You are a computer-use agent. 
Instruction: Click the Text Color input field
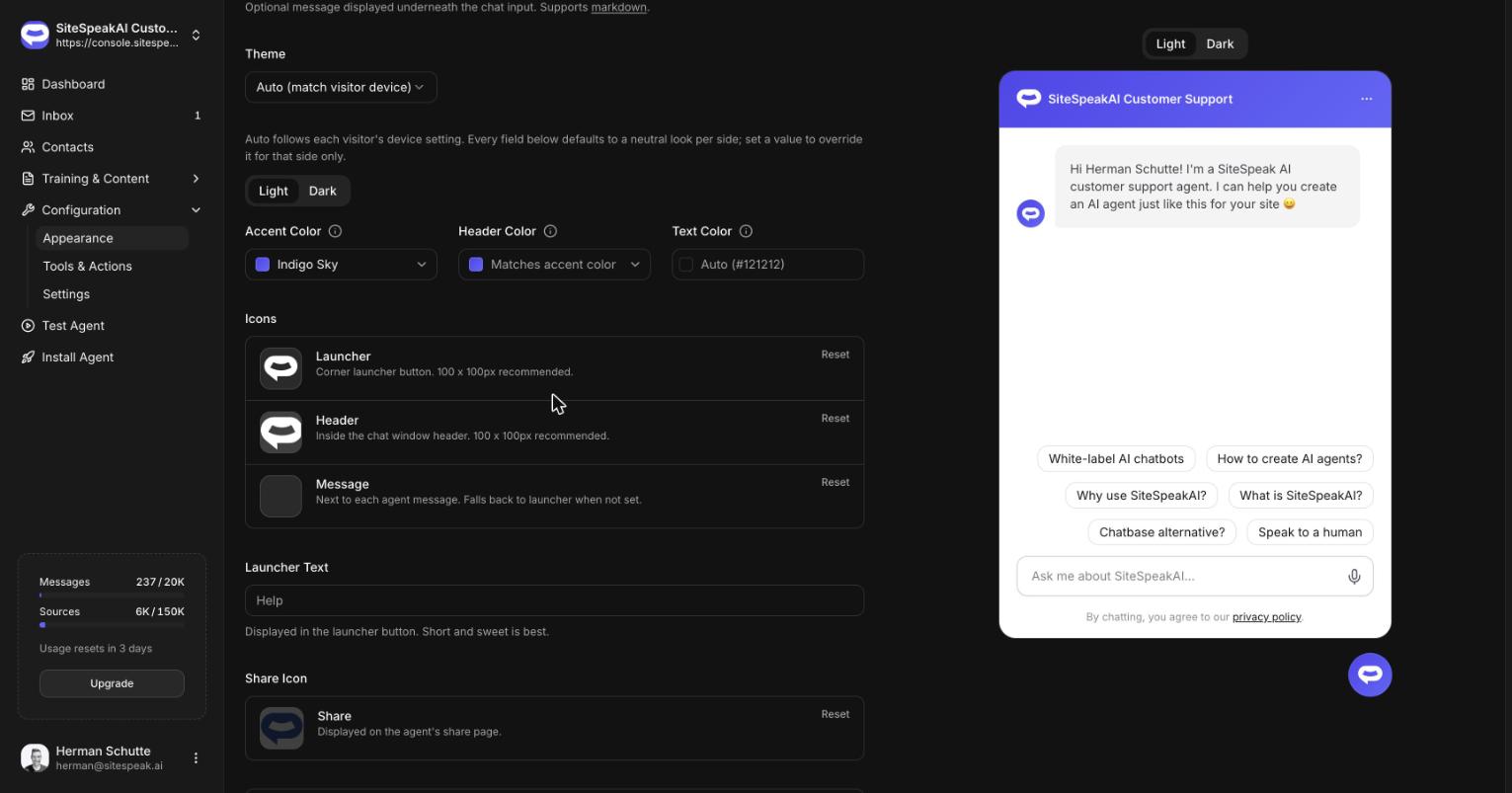[x=767, y=265]
